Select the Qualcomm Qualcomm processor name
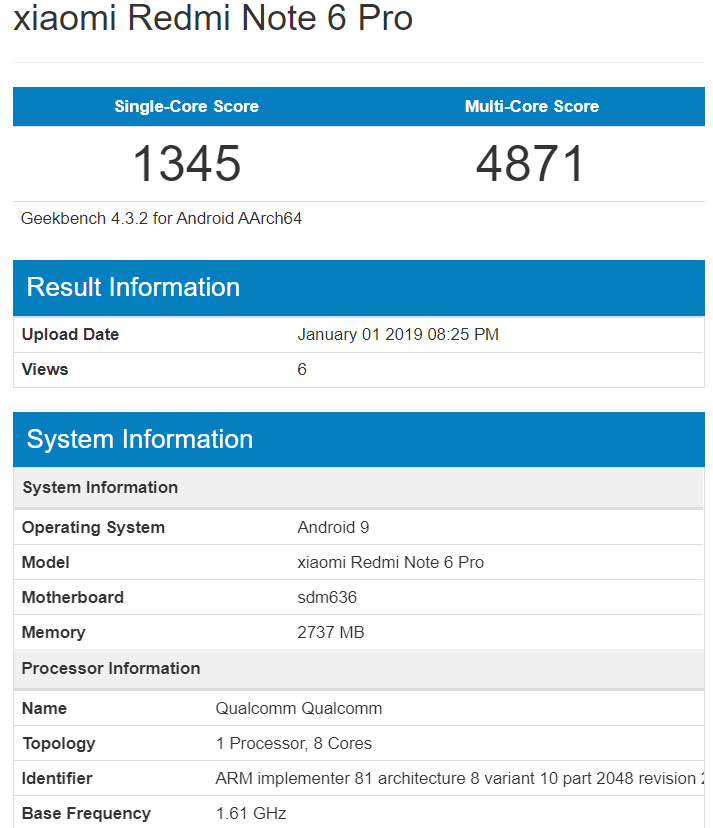This screenshot has width=713, height=828. (x=299, y=708)
